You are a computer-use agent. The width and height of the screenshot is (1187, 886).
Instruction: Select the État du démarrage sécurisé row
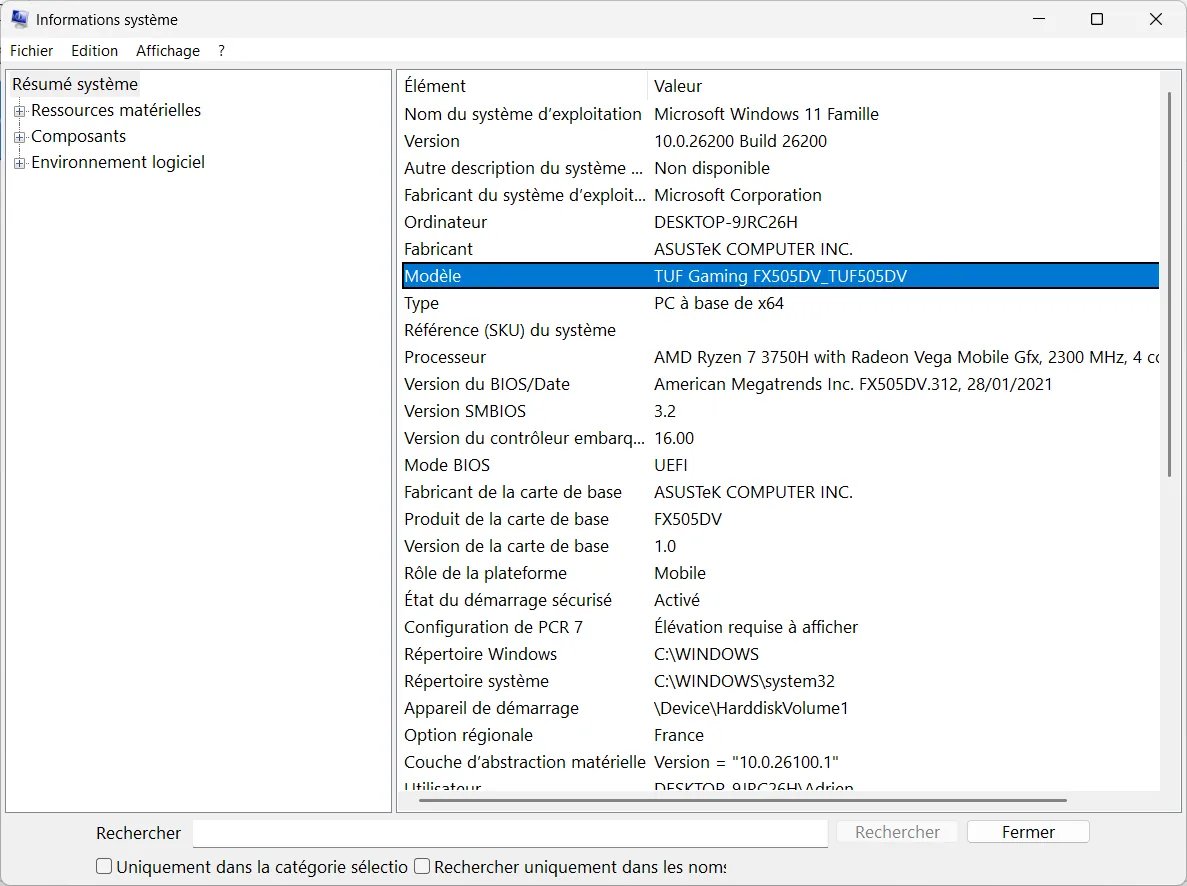[x=780, y=601]
